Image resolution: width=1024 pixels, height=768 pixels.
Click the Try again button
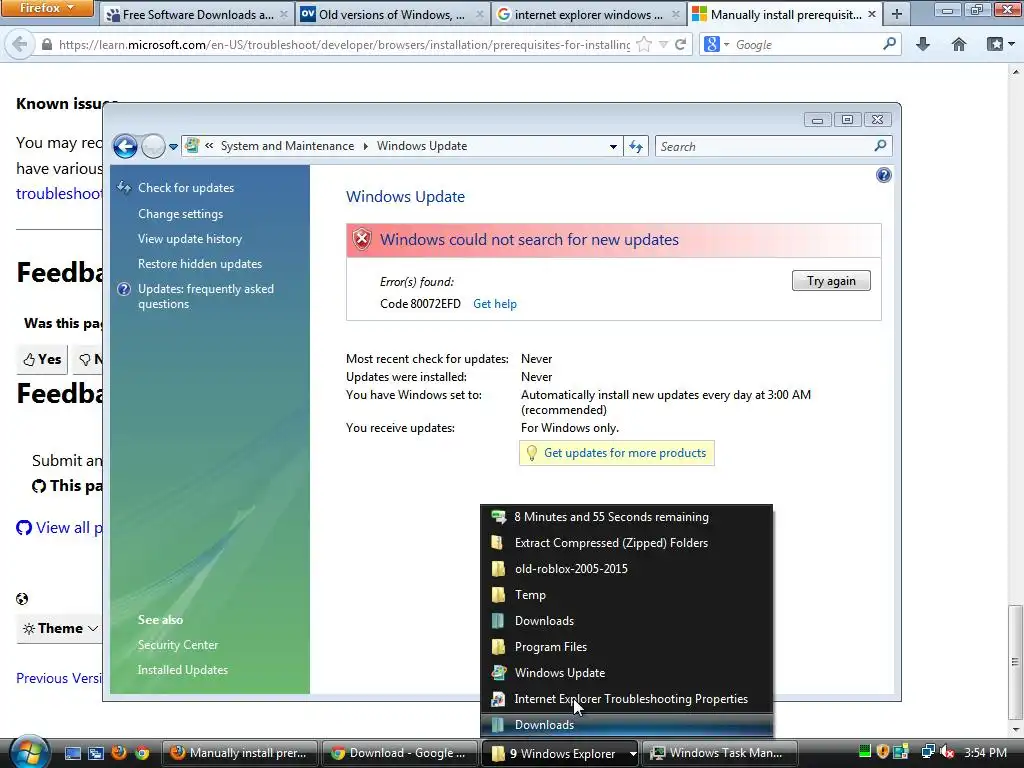pos(831,281)
